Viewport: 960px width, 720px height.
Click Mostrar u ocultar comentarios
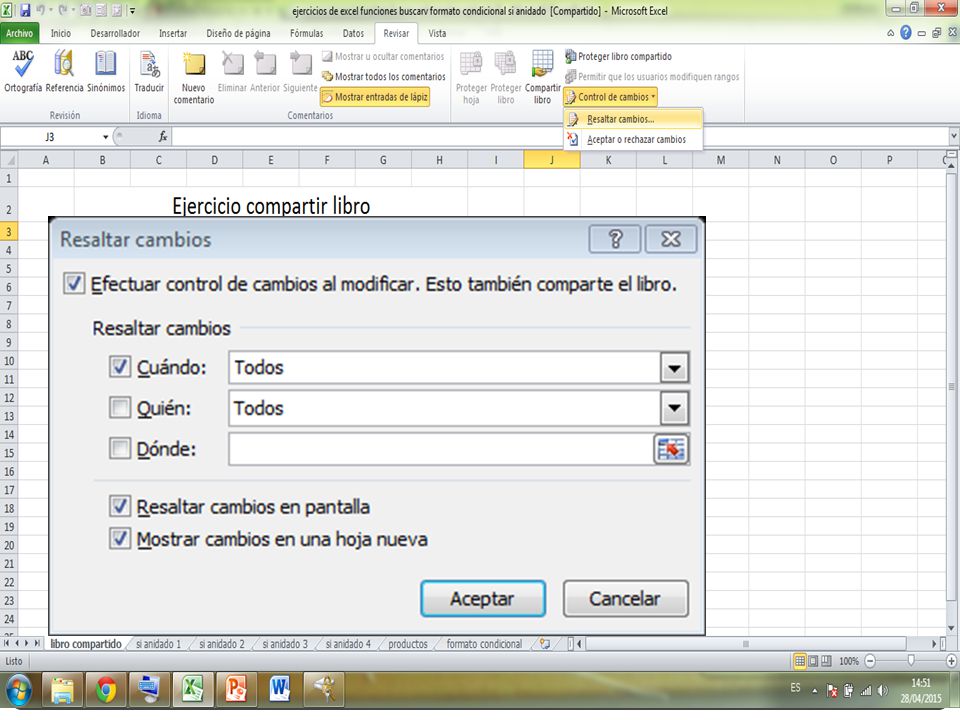[383, 56]
